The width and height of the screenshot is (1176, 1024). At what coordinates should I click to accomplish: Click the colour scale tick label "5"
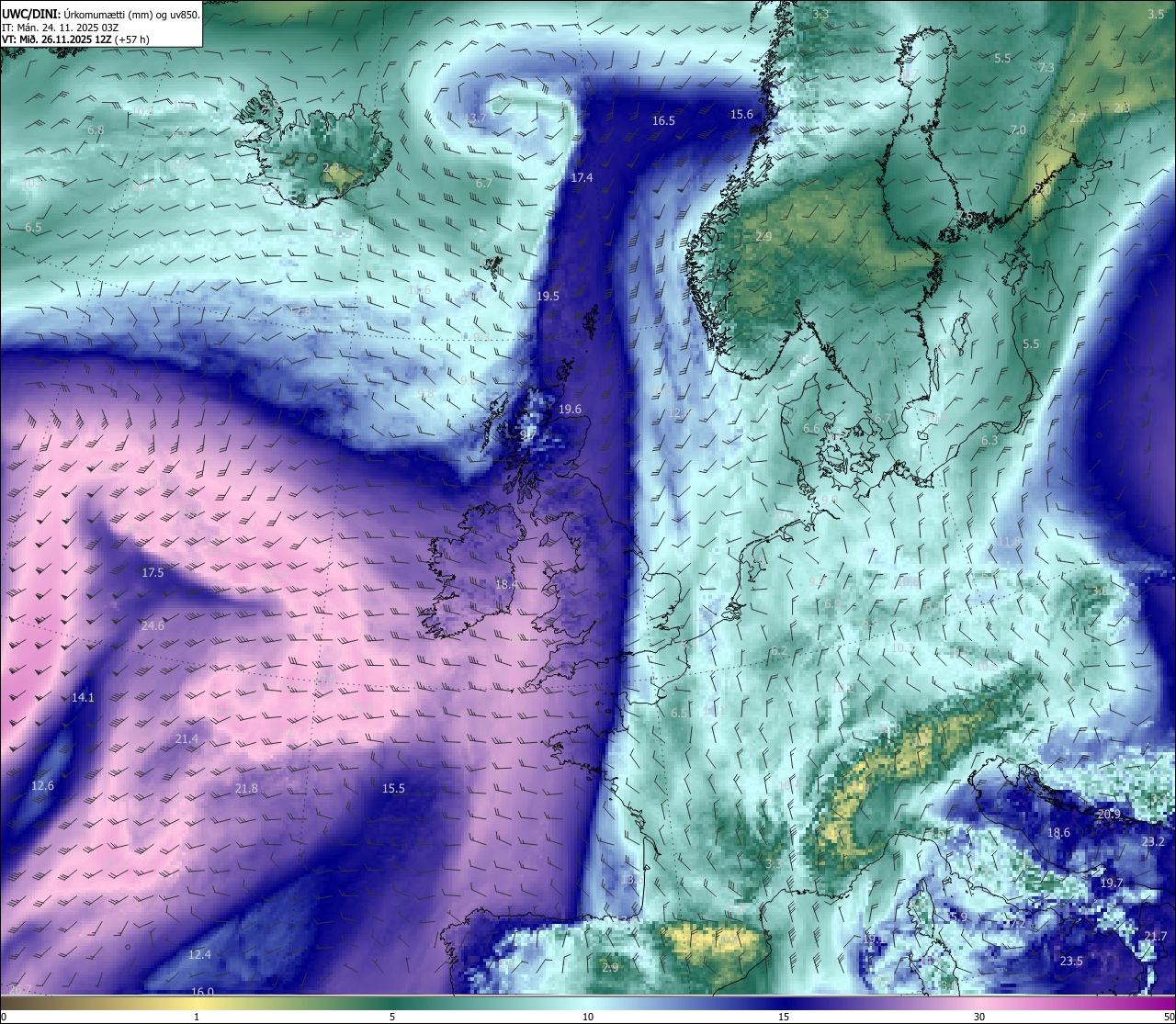(x=392, y=1017)
